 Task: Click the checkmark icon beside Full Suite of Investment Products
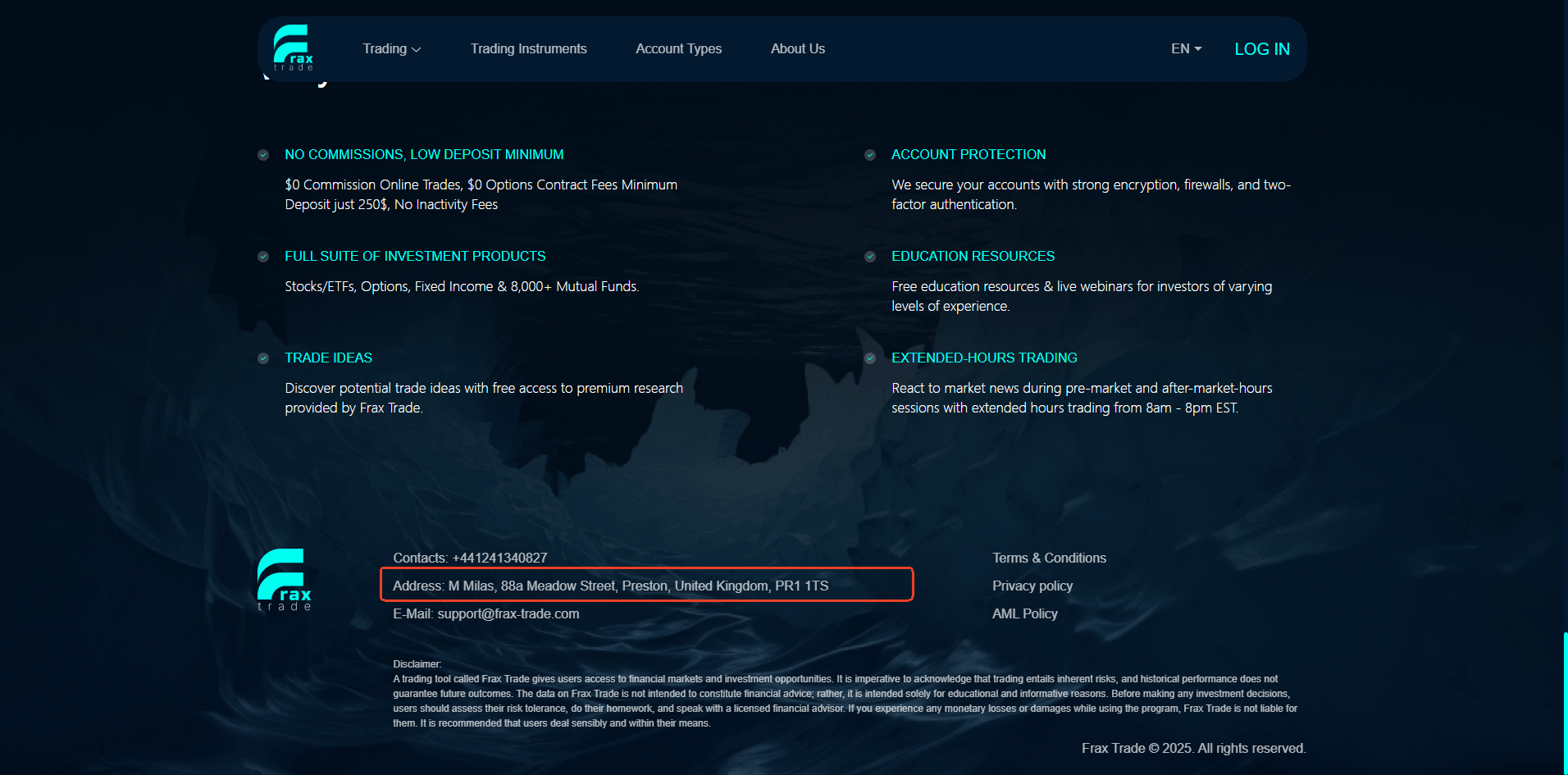point(263,257)
